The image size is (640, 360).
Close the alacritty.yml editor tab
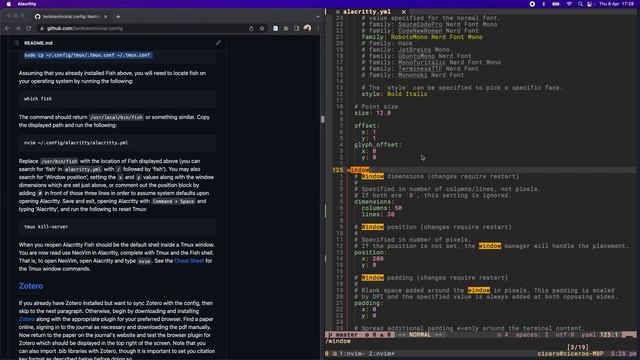(403, 12)
